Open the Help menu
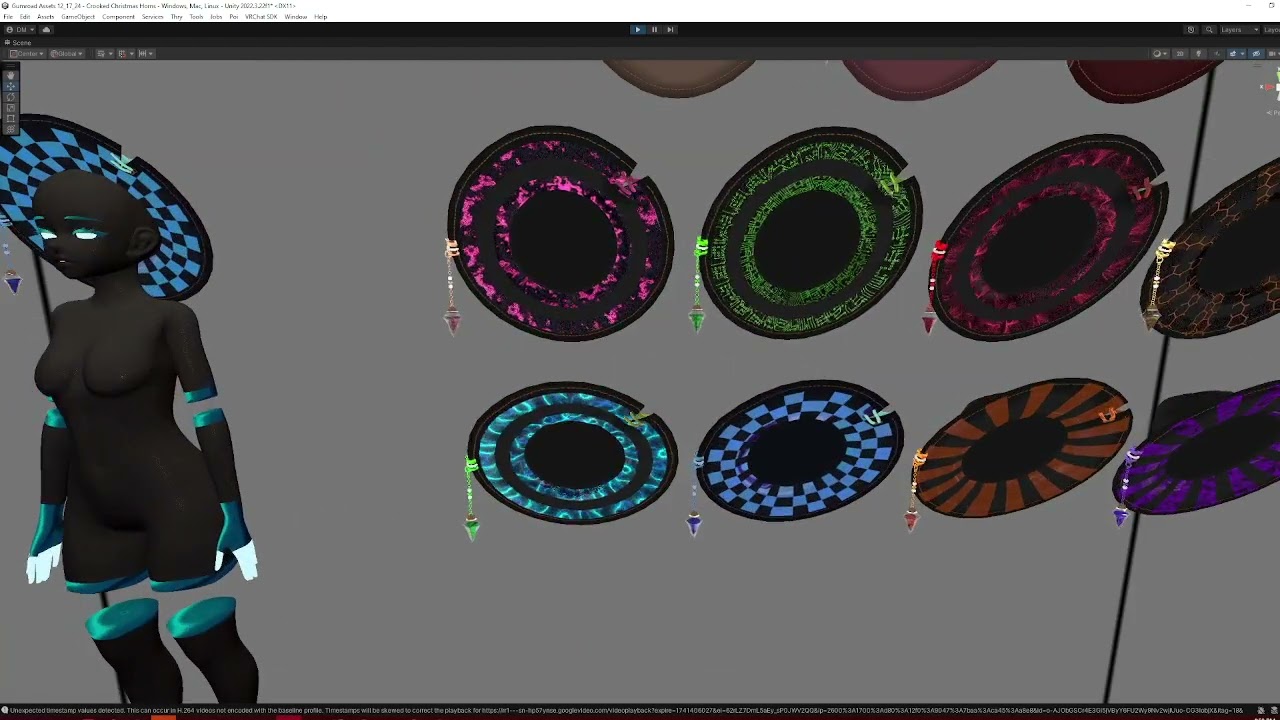Viewport: 1280px width, 720px height. click(320, 17)
